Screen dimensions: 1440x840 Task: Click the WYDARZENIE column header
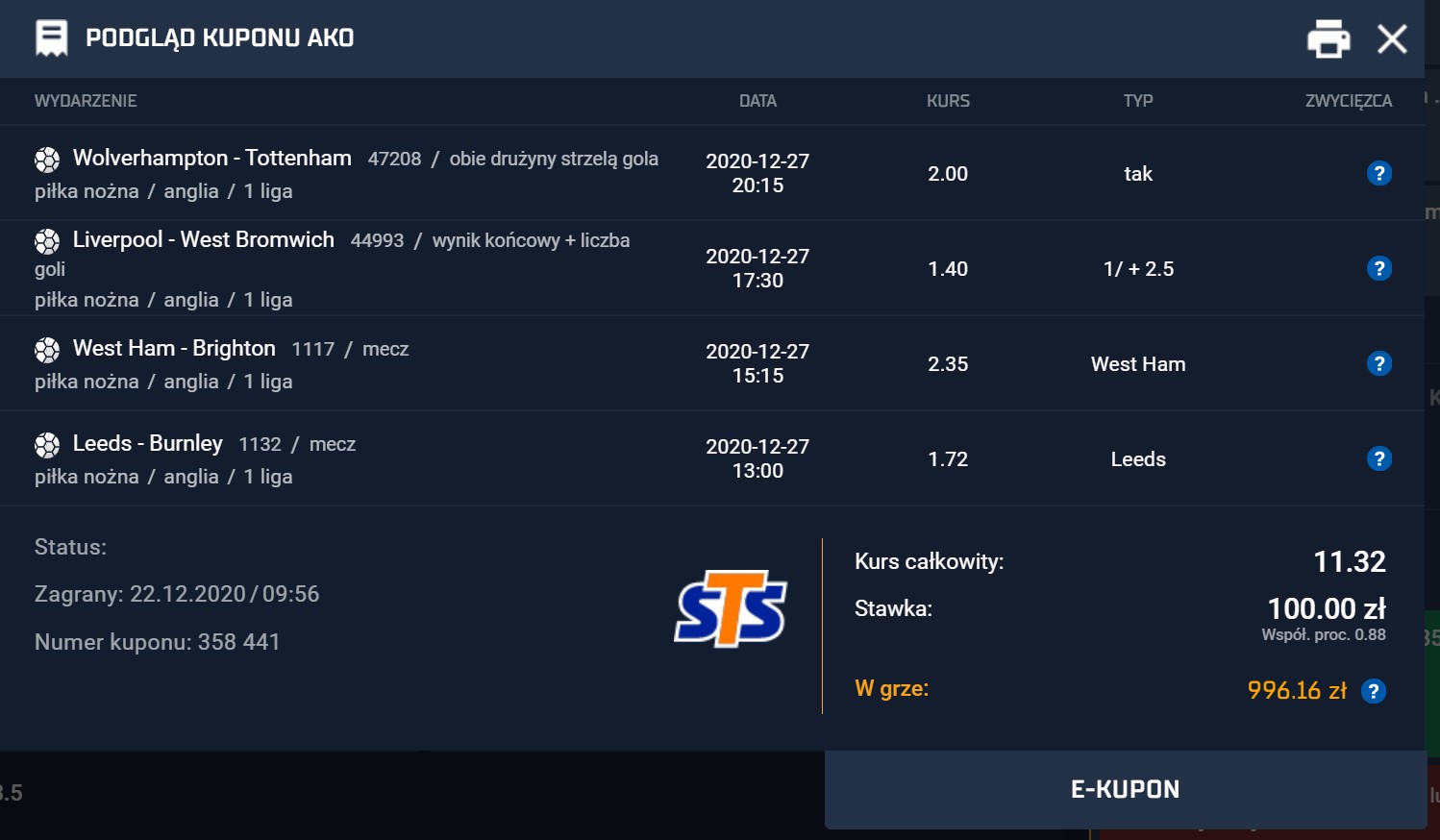pyautogui.click(x=86, y=101)
